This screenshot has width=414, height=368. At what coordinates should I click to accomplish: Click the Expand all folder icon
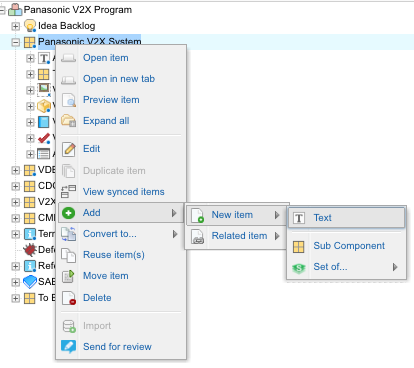[x=69, y=121]
